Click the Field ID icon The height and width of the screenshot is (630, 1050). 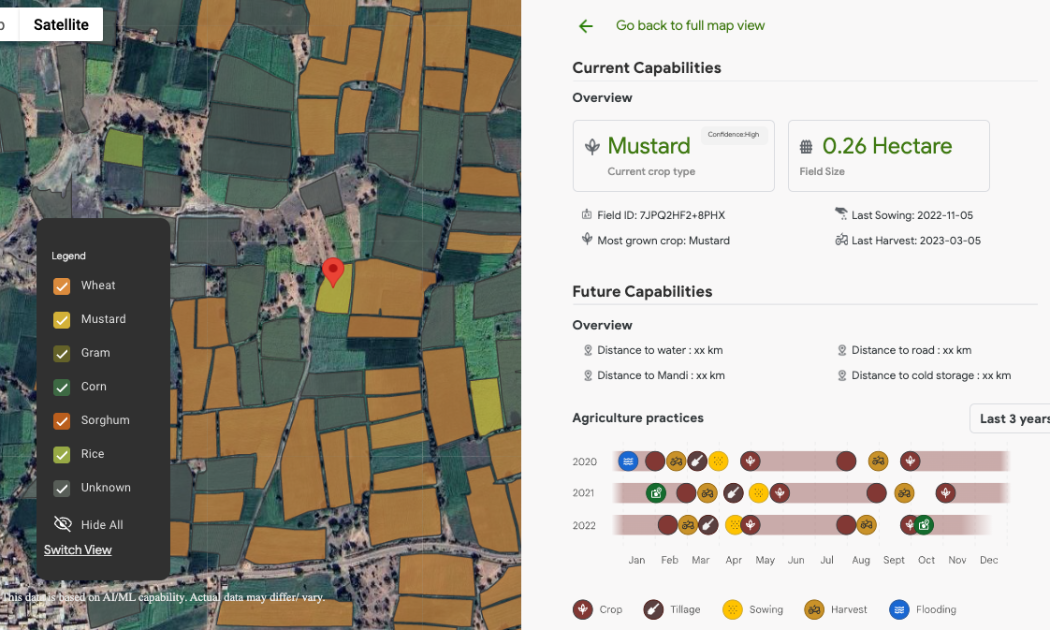point(587,214)
